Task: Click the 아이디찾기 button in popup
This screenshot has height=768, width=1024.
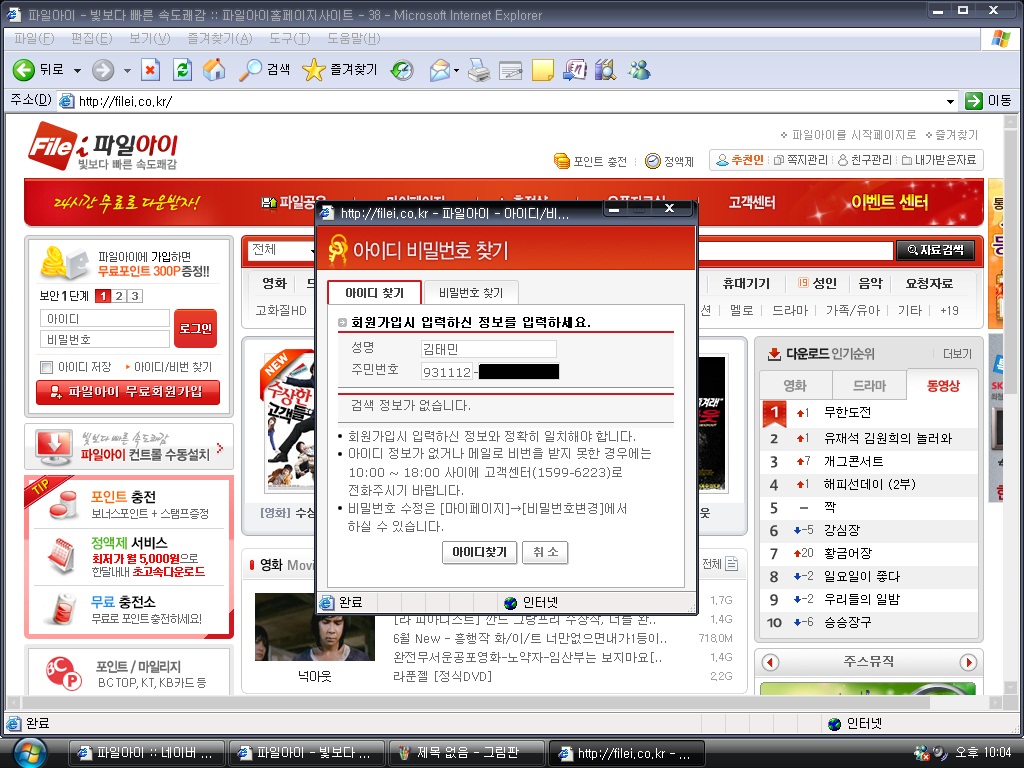Action: tap(479, 552)
